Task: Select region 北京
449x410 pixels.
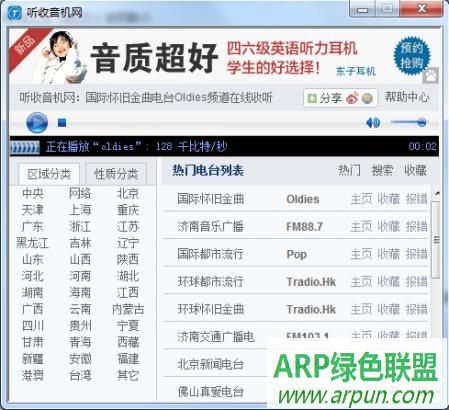Action: coord(128,193)
